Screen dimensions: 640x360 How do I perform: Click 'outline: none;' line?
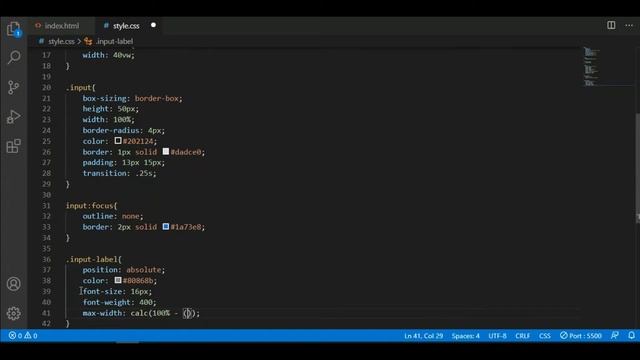click(113, 216)
